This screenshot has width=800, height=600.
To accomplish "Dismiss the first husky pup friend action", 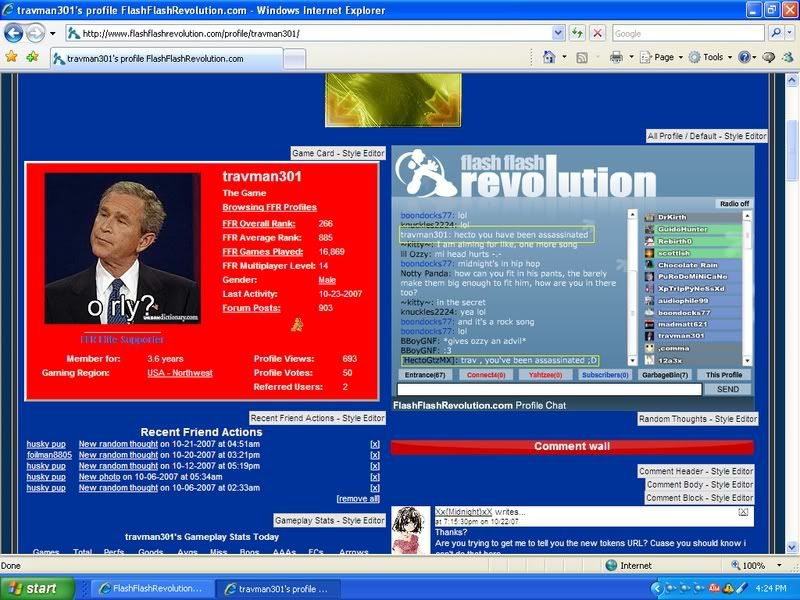I will pos(375,443).
